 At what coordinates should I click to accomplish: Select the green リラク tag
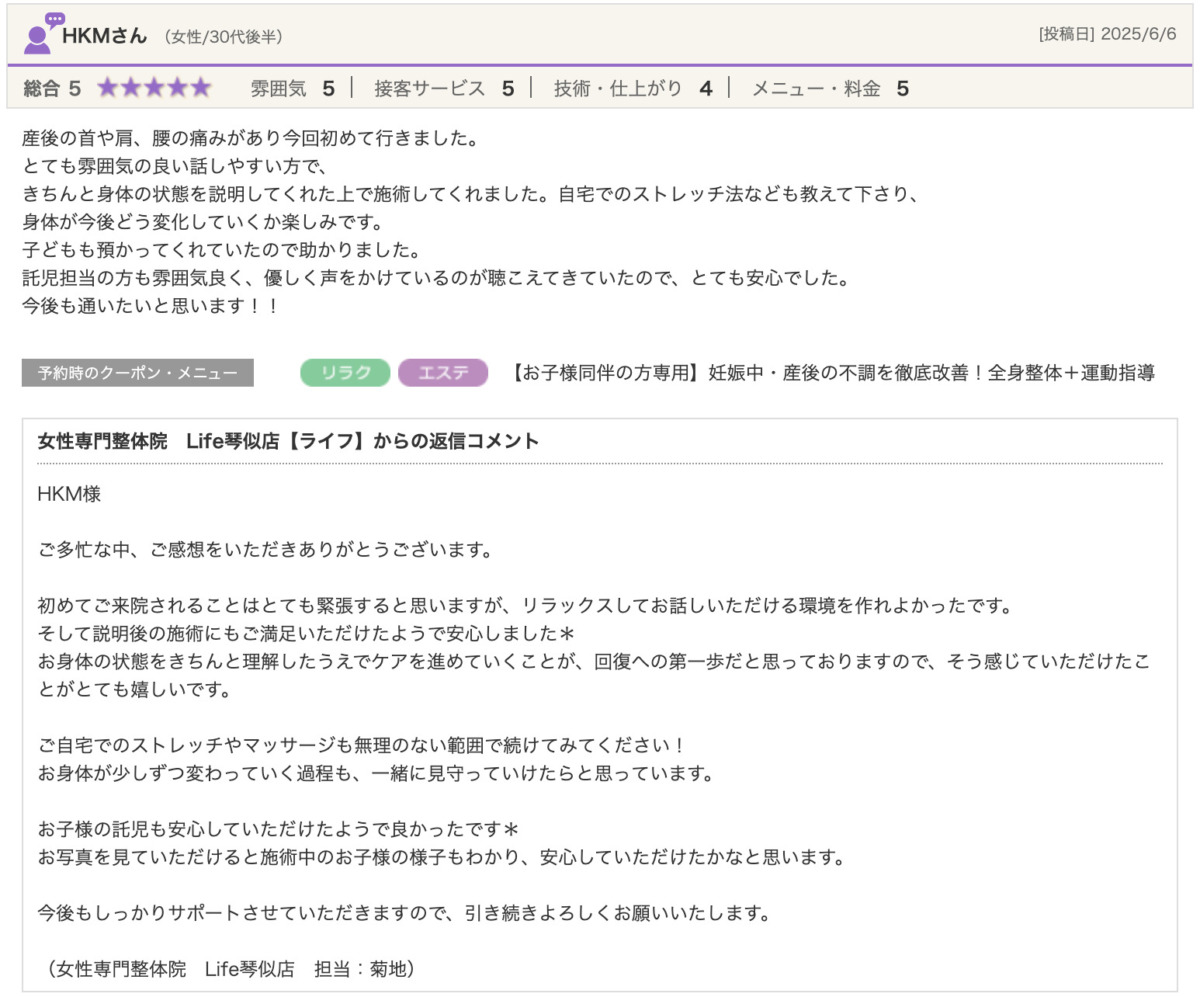click(x=345, y=373)
